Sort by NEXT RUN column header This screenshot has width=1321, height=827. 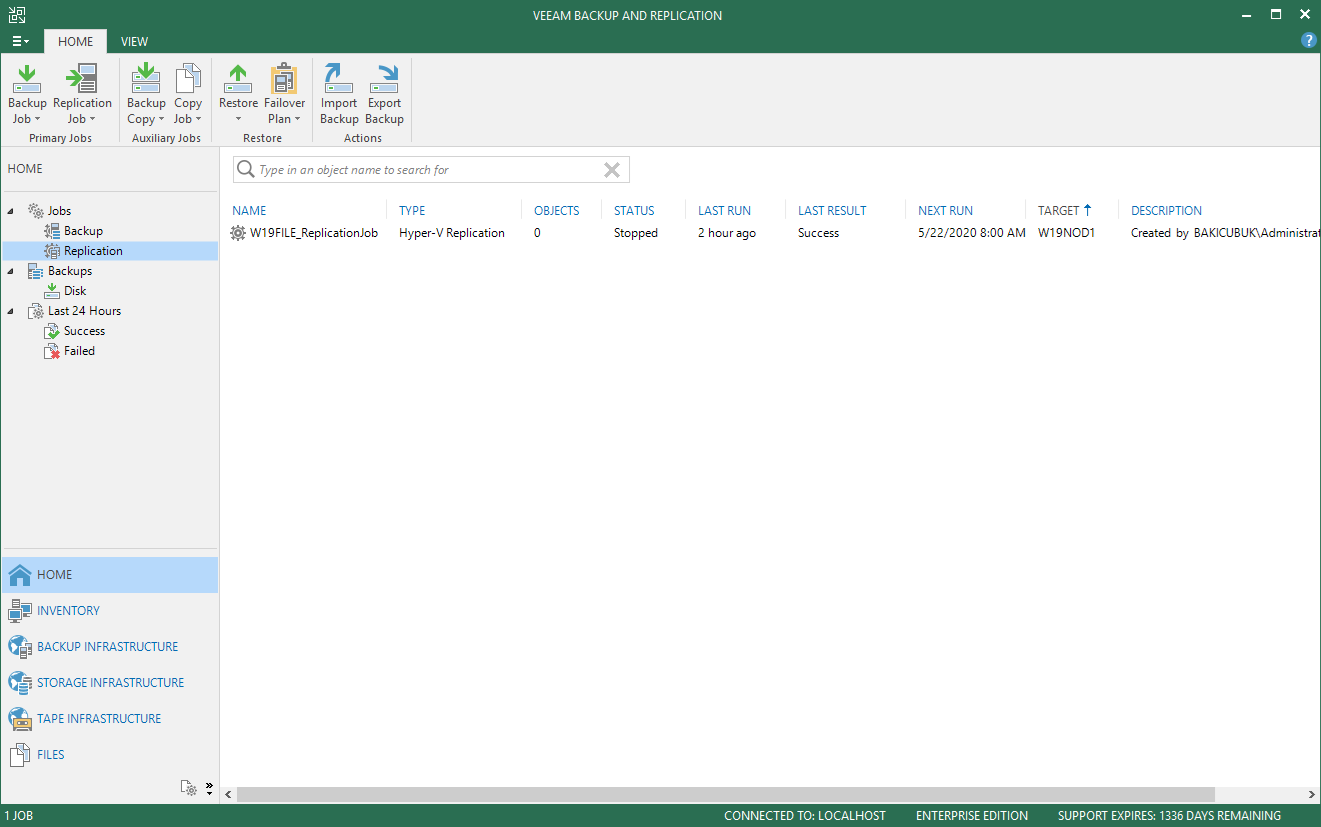945,211
